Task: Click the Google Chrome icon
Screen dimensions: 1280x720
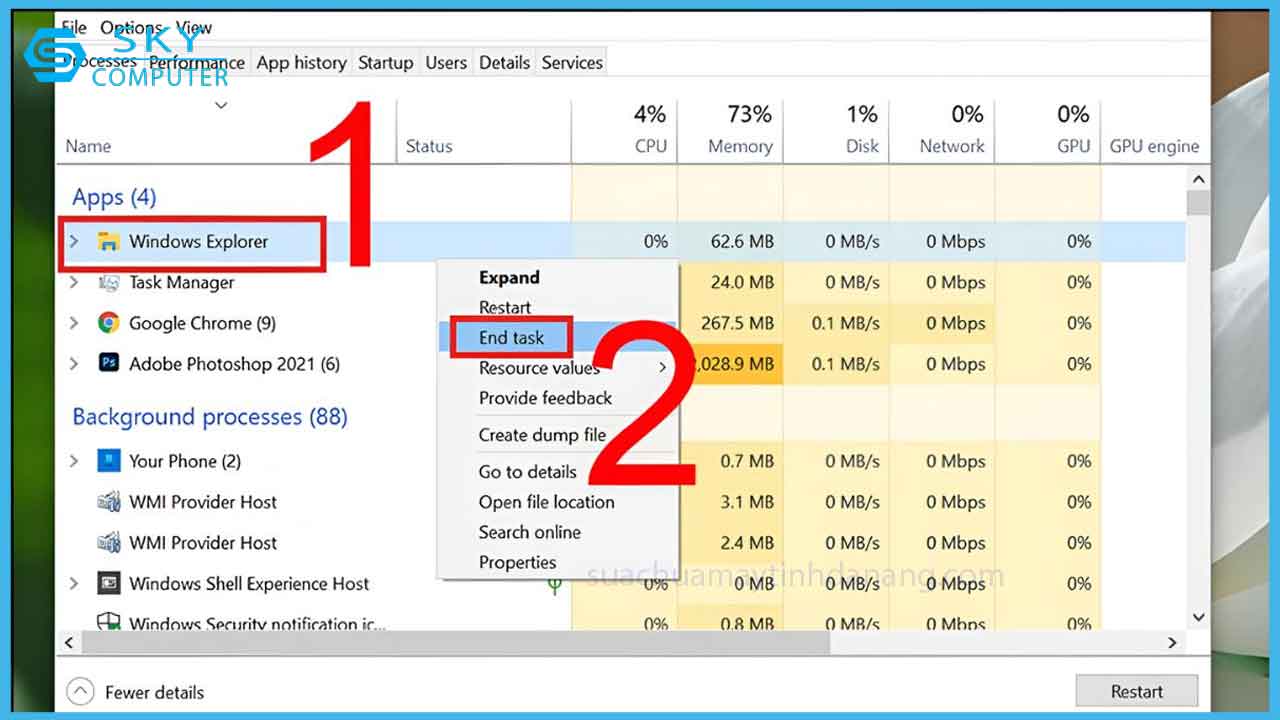Action: [108, 323]
